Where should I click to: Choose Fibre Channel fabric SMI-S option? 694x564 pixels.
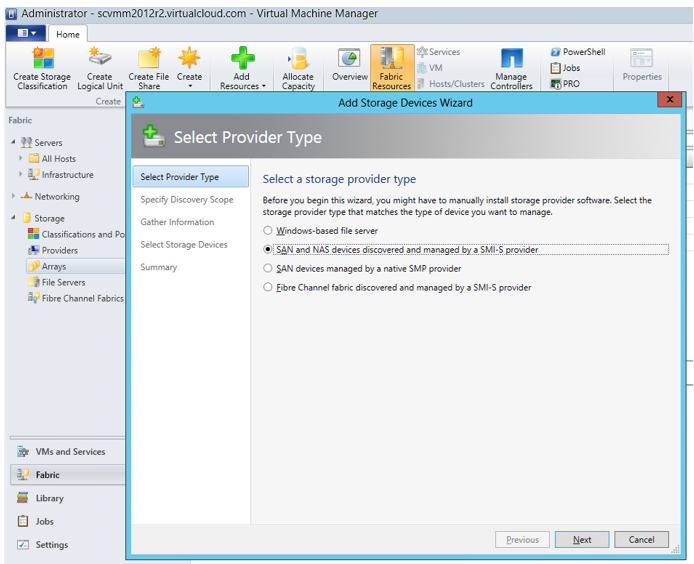point(267,288)
